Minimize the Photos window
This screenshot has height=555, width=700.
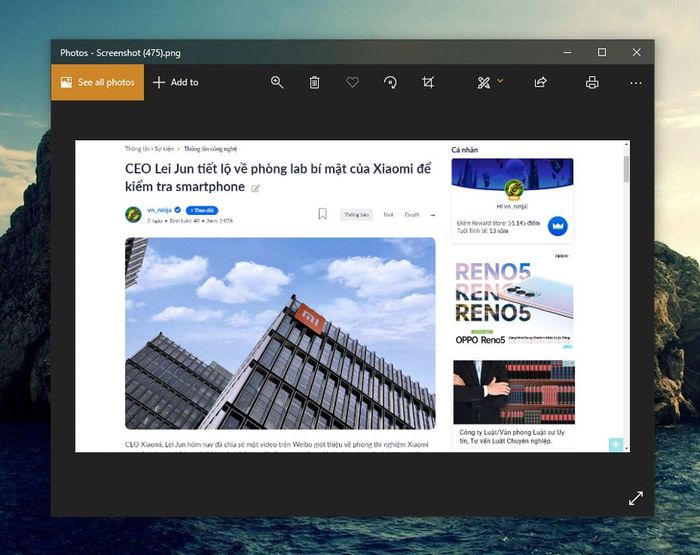point(567,52)
